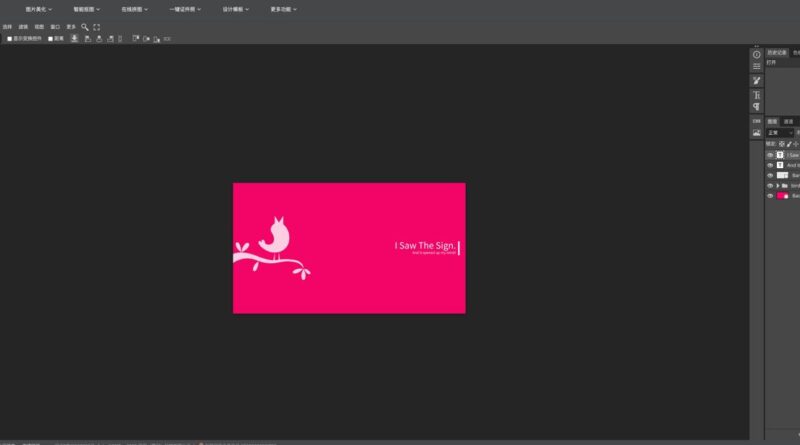Switch to the 历史记录 tab
Screen dimensions: 800x445
777,52
